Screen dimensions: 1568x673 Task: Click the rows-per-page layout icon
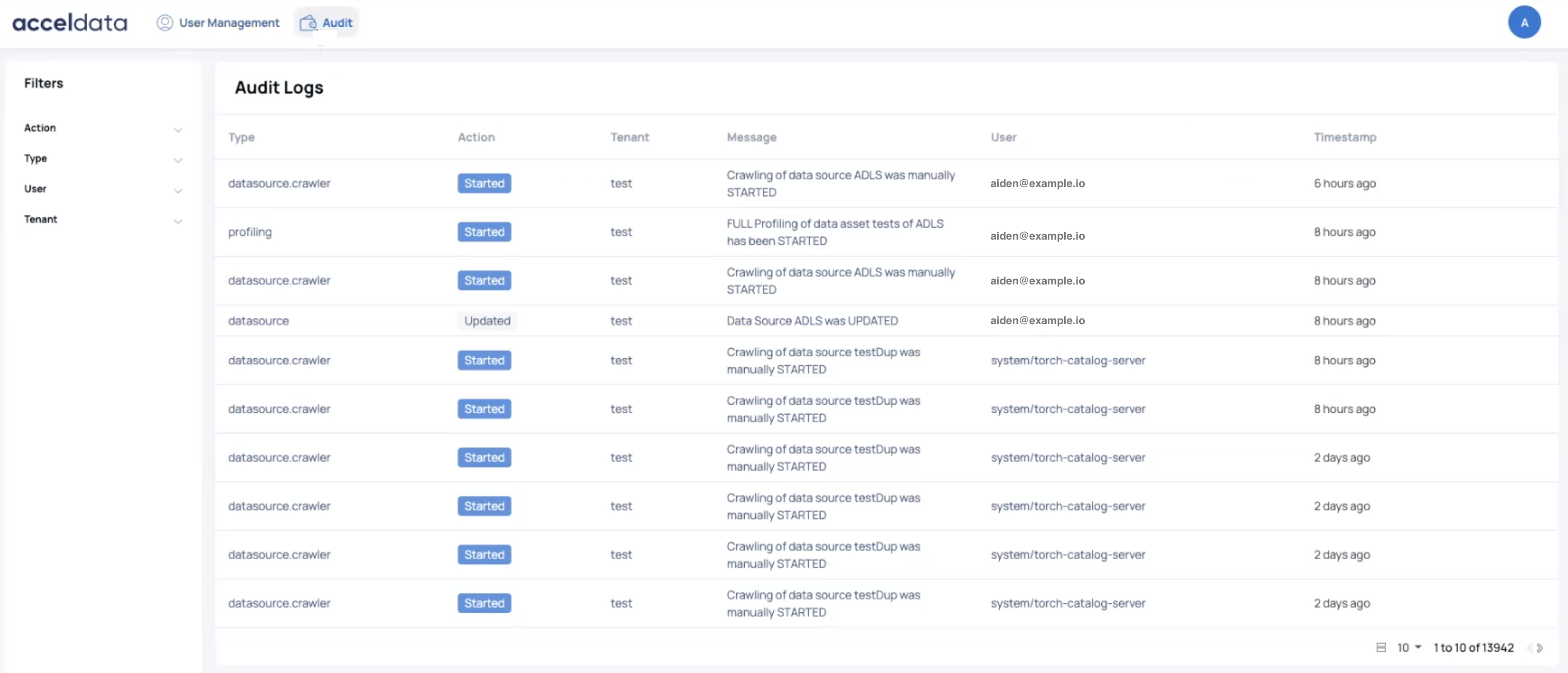[x=1380, y=647]
